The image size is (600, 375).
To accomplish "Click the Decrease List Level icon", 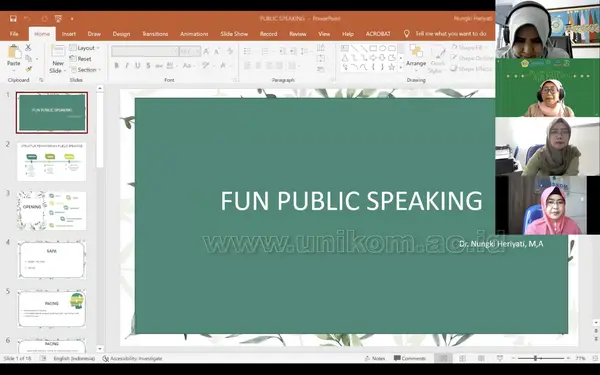I will click(x=282, y=51).
